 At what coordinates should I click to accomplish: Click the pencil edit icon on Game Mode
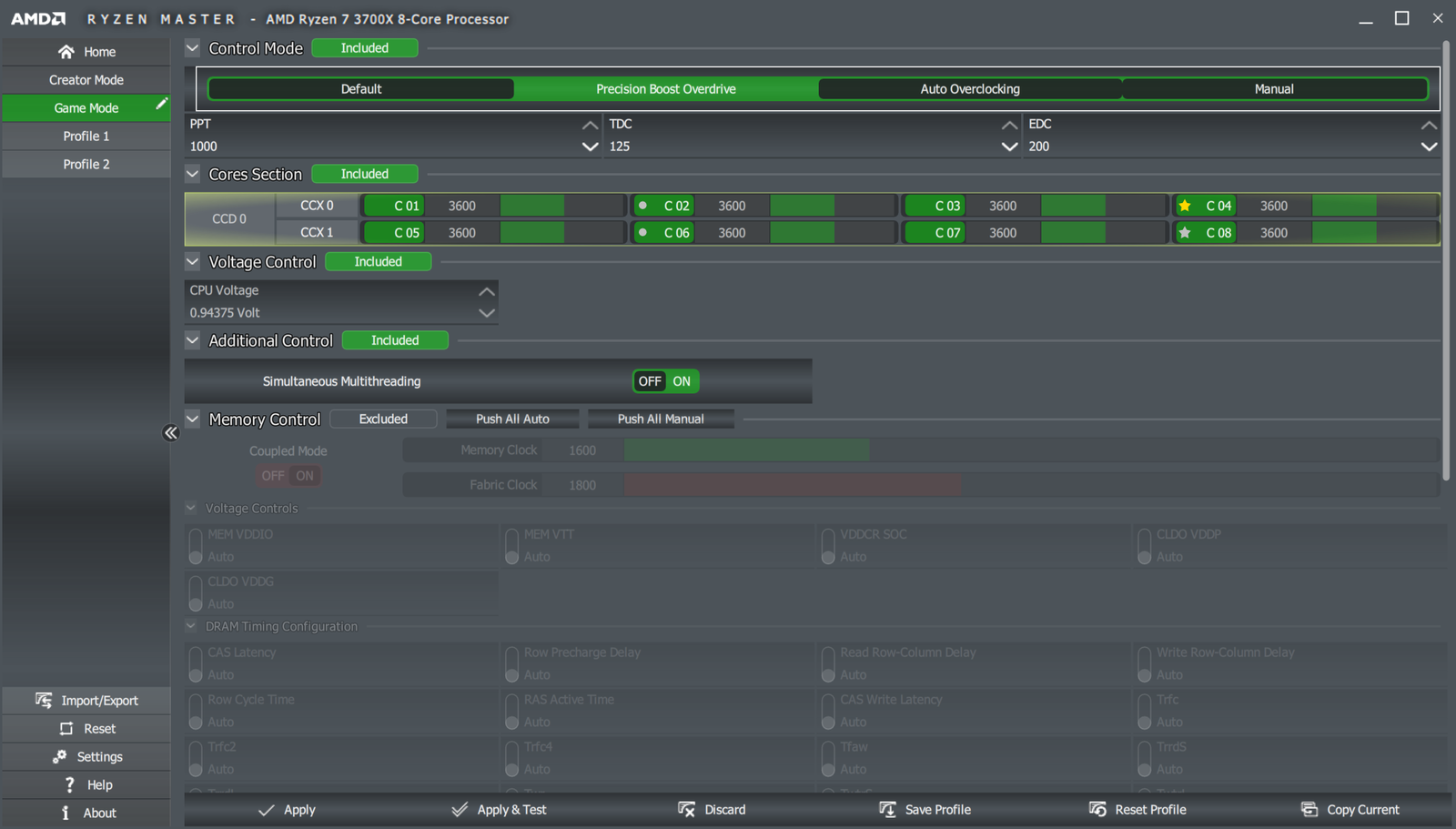(161, 105)
